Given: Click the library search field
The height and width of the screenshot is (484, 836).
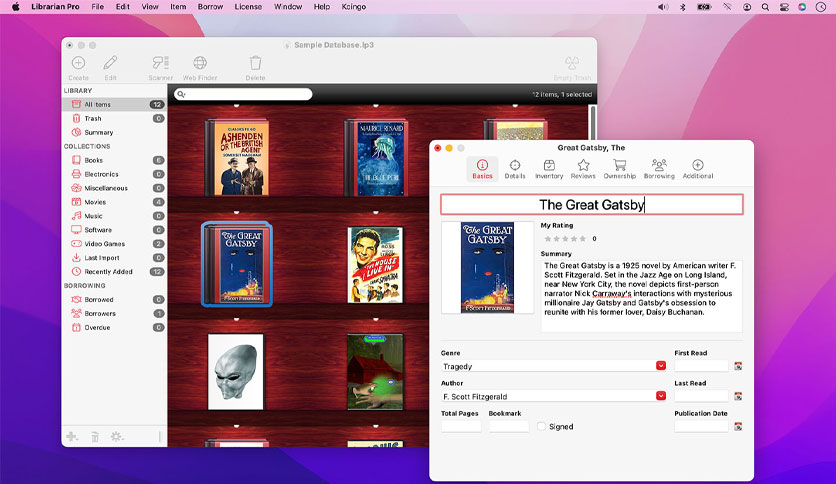Looking at the screenshot, I should [x=243, y=94].
